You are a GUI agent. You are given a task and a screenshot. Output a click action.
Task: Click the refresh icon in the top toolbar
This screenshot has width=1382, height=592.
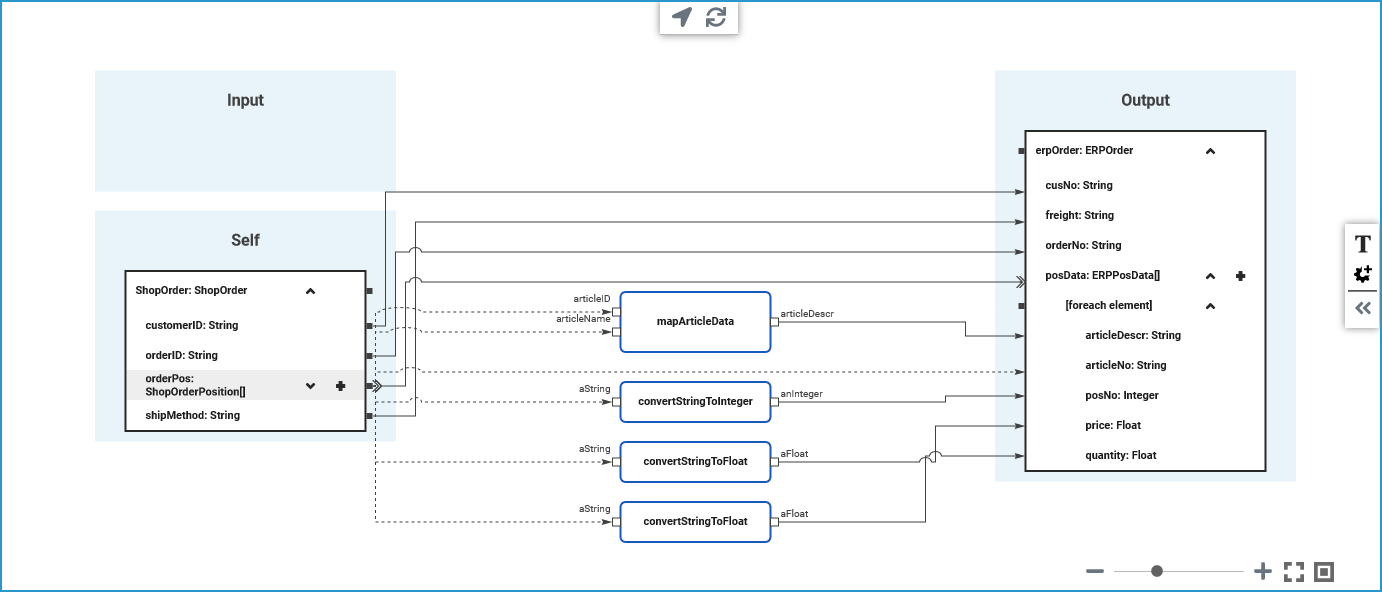coord(714,17)
